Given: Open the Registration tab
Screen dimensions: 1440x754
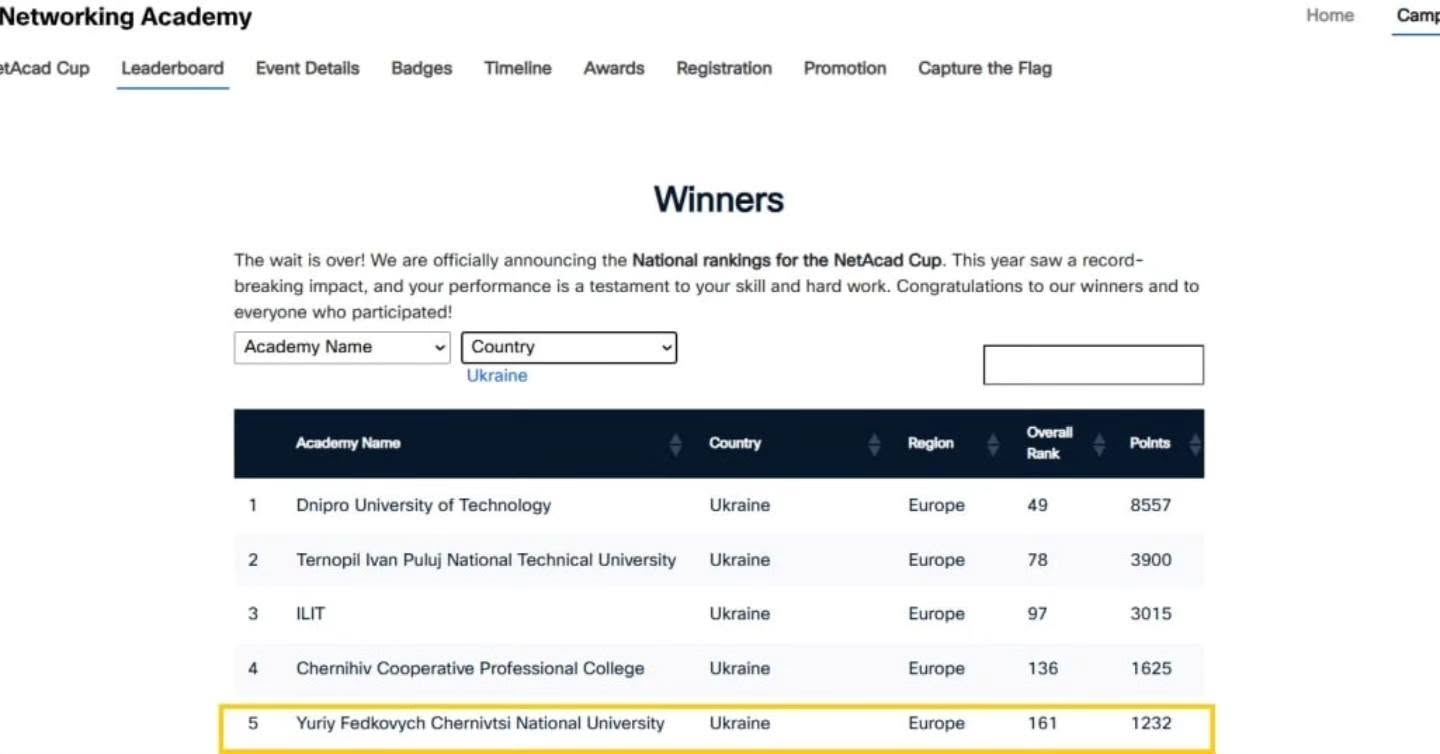Looking at the screenshot, I should [x=724, y=68].
